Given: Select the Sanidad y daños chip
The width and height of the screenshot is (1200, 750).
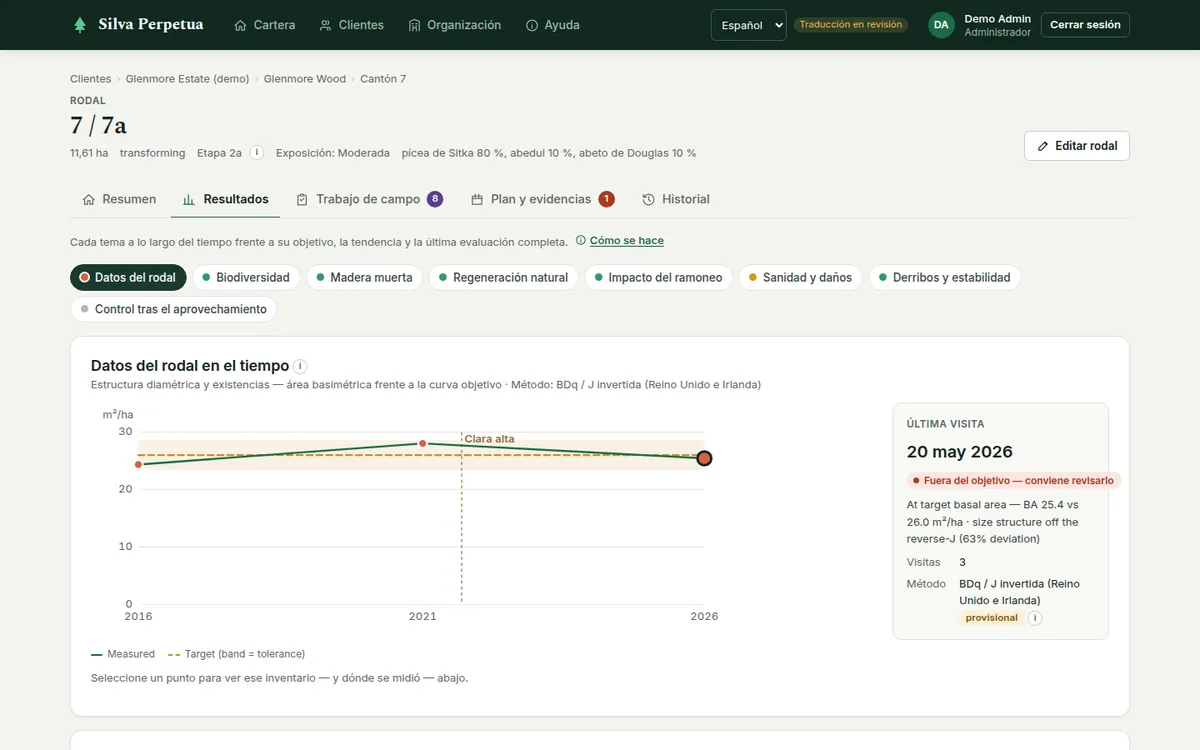Looking at the screenshot, I should (800, 278).
